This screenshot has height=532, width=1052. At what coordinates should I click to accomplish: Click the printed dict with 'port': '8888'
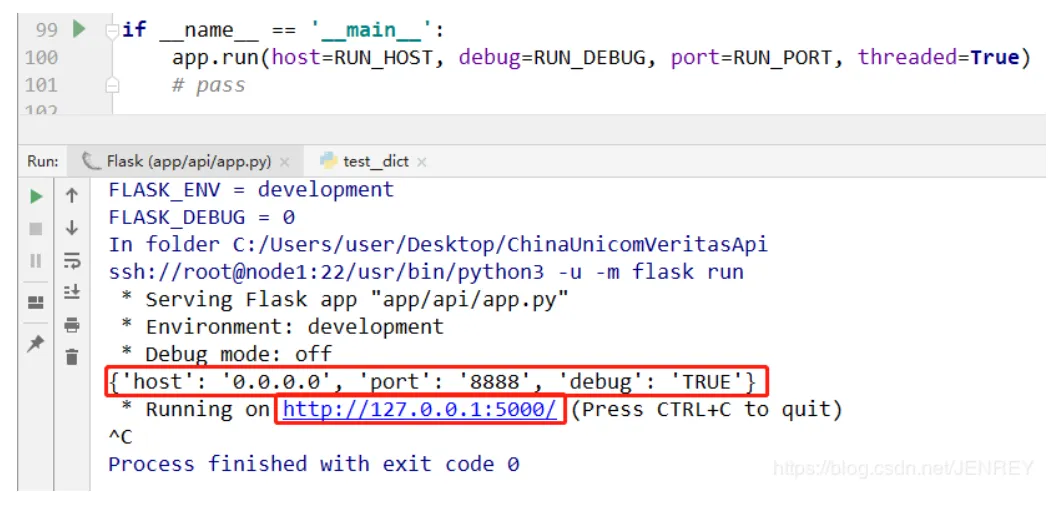tap(433, 382)
